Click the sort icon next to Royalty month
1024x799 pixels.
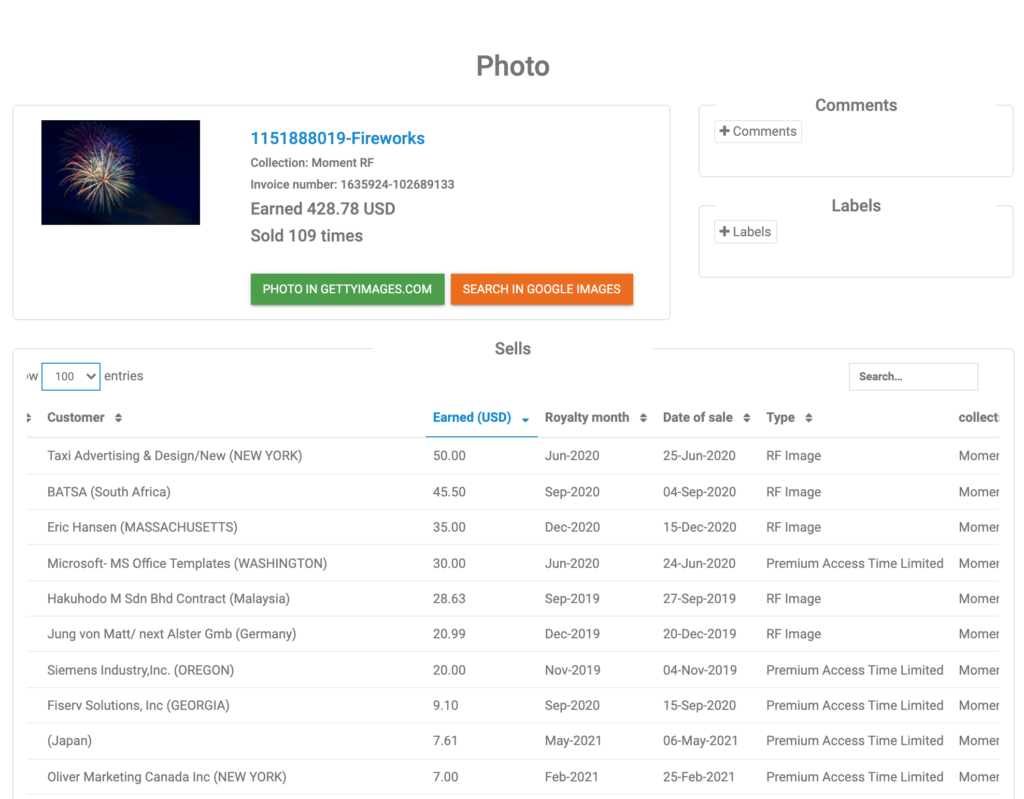coord(643,418)
